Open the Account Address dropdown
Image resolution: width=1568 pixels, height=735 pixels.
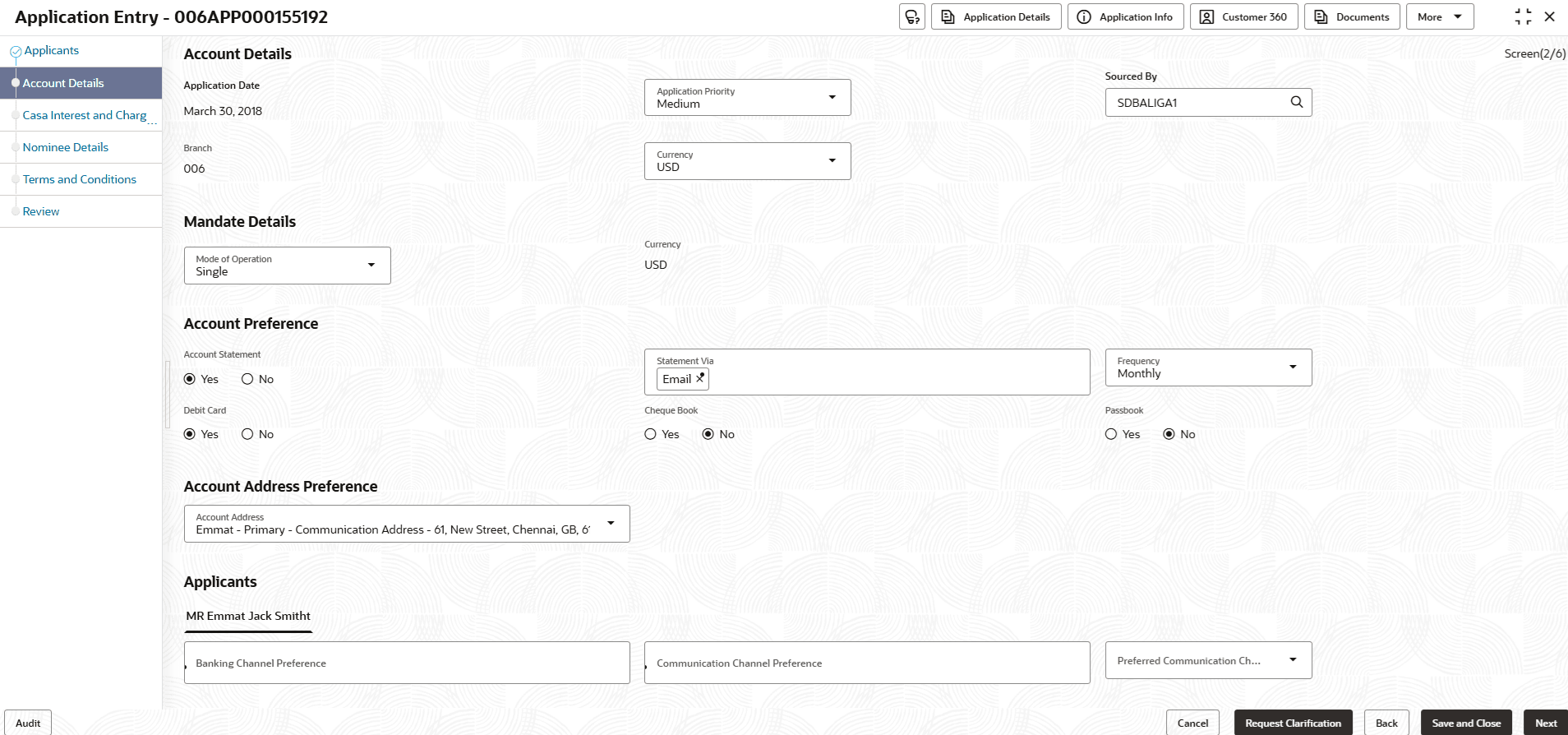[407, 524]
